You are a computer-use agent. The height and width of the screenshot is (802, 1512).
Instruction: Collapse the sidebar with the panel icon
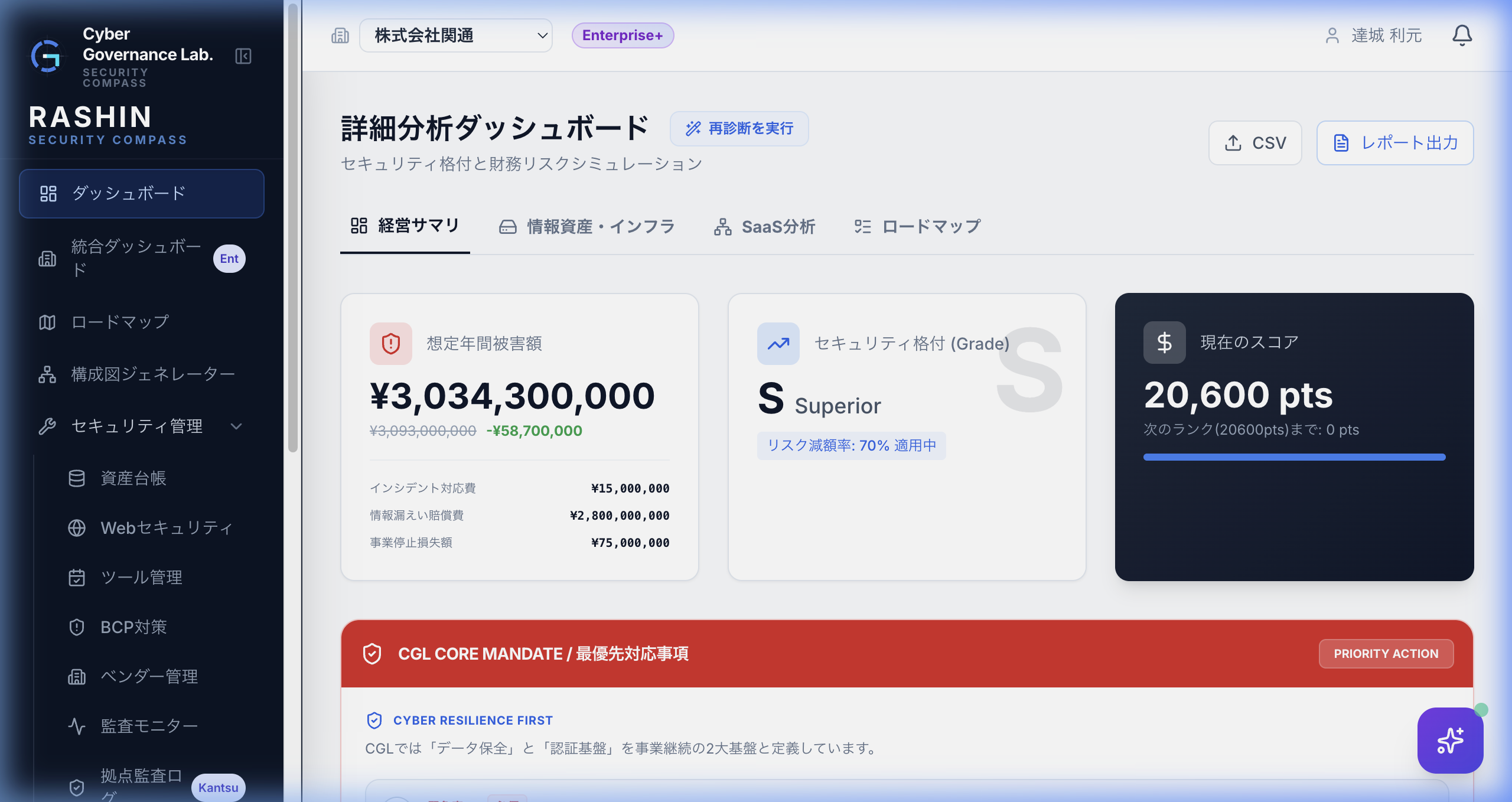tap(243, 56)
